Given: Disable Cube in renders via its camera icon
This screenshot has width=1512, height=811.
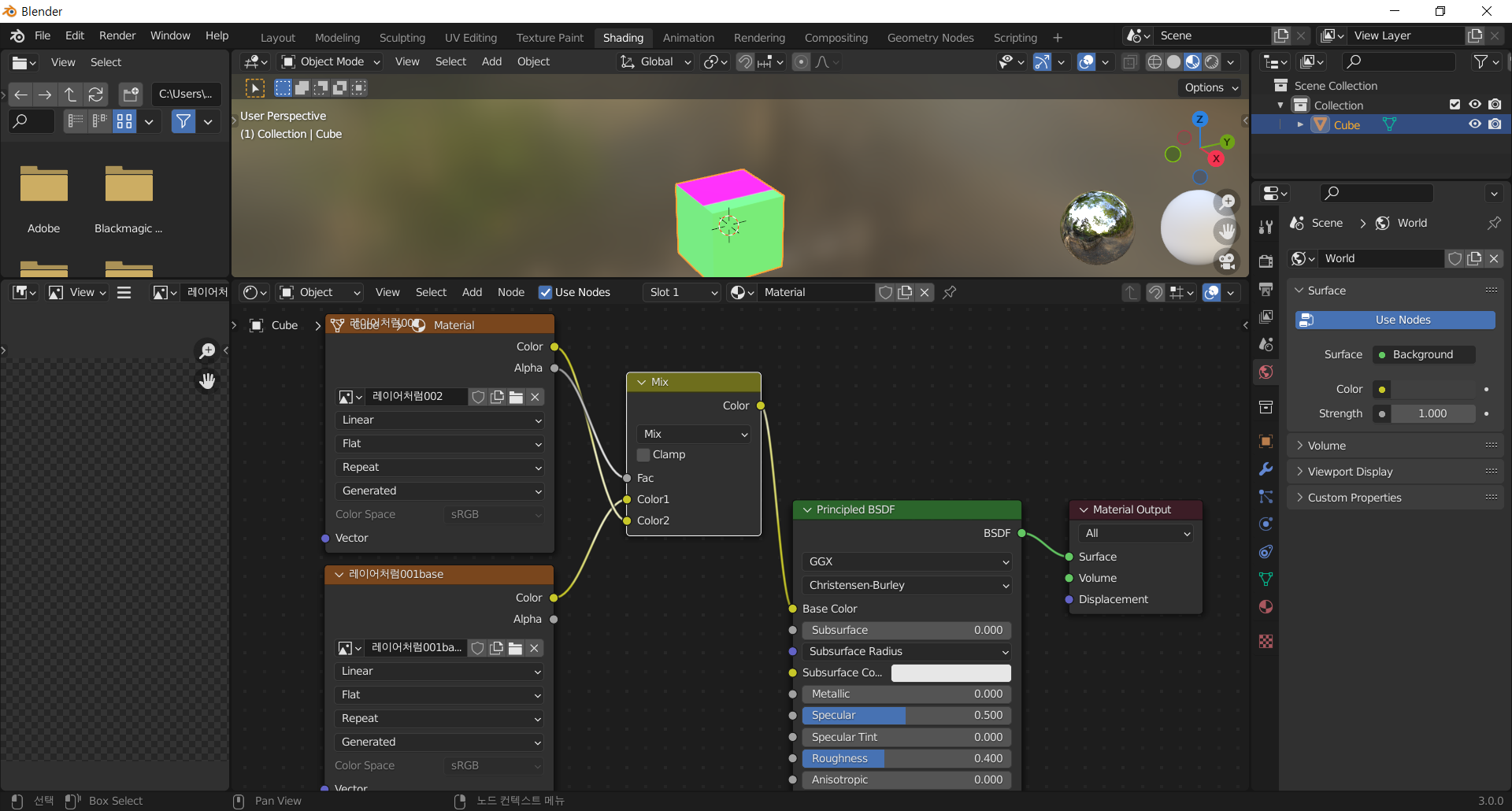Looking at the screenshot, I should click(1495, 124).
